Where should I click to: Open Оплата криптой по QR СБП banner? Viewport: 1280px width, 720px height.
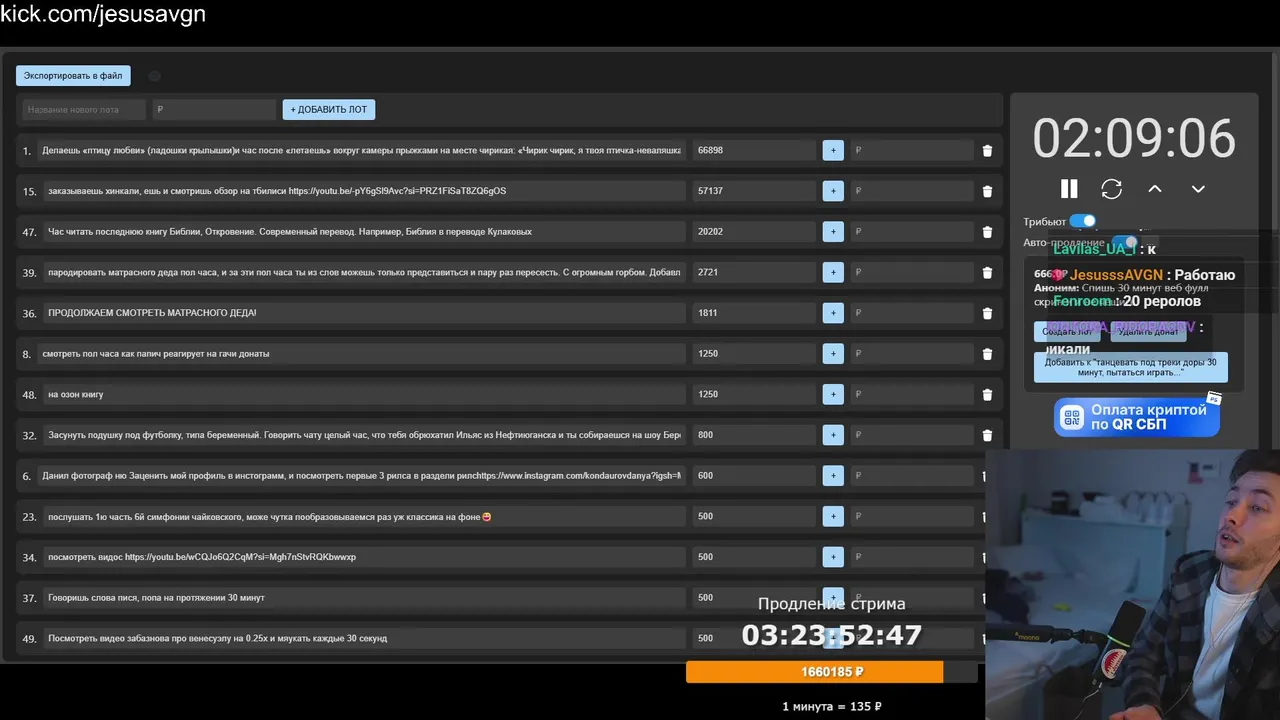coord(1137,417)
